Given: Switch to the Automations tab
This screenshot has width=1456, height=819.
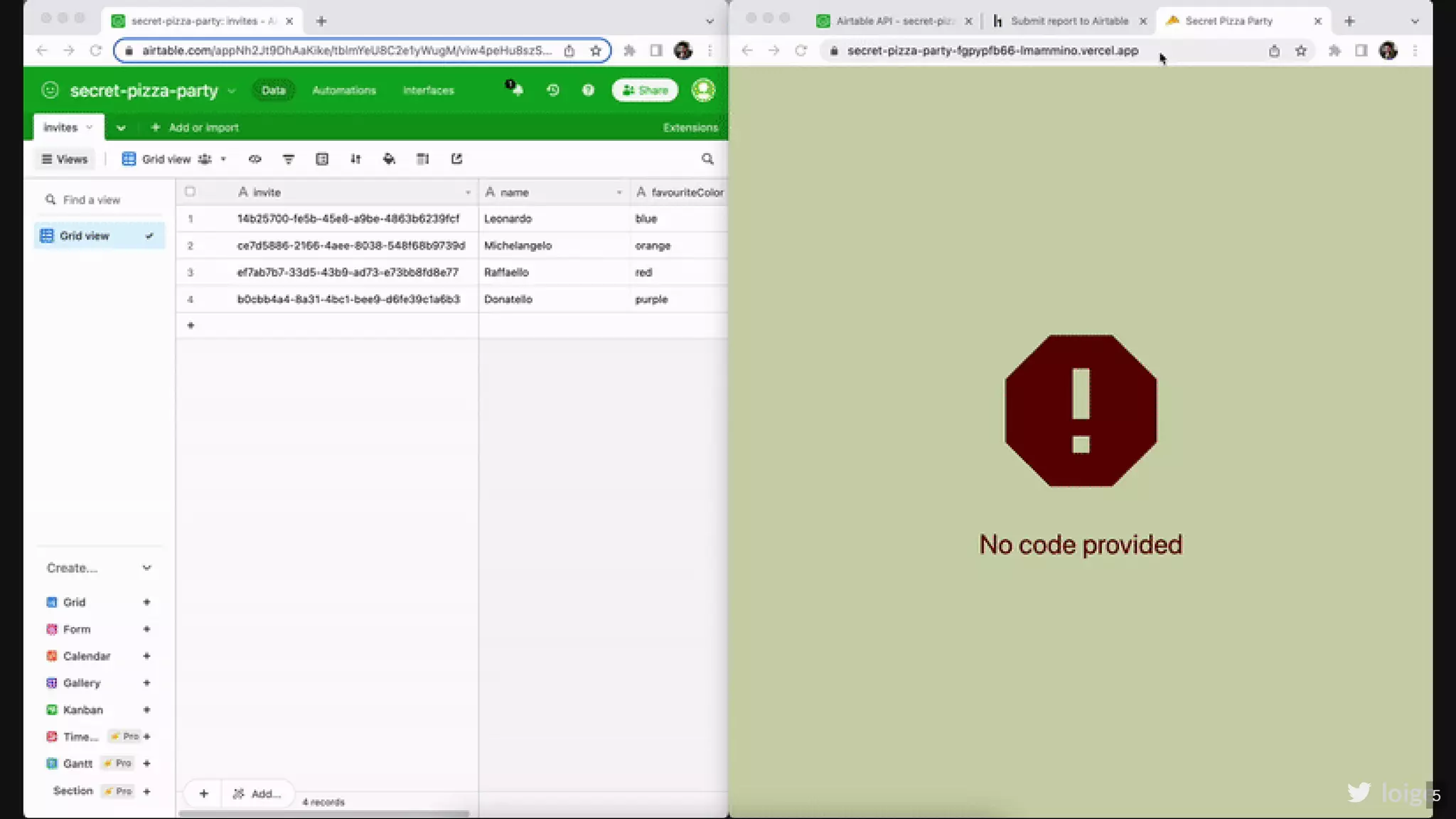Looking at the screenshot, I should click(343, 90).
